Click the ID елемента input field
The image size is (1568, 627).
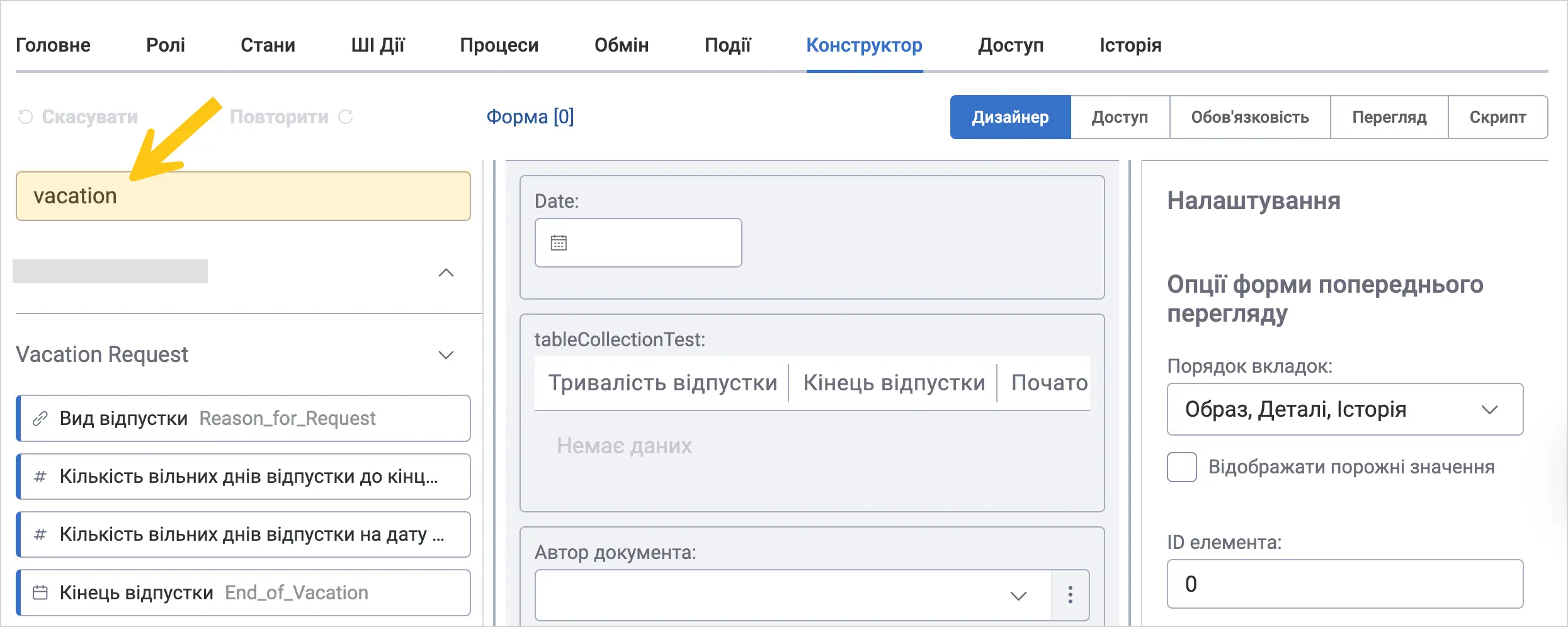(1345, 584)
